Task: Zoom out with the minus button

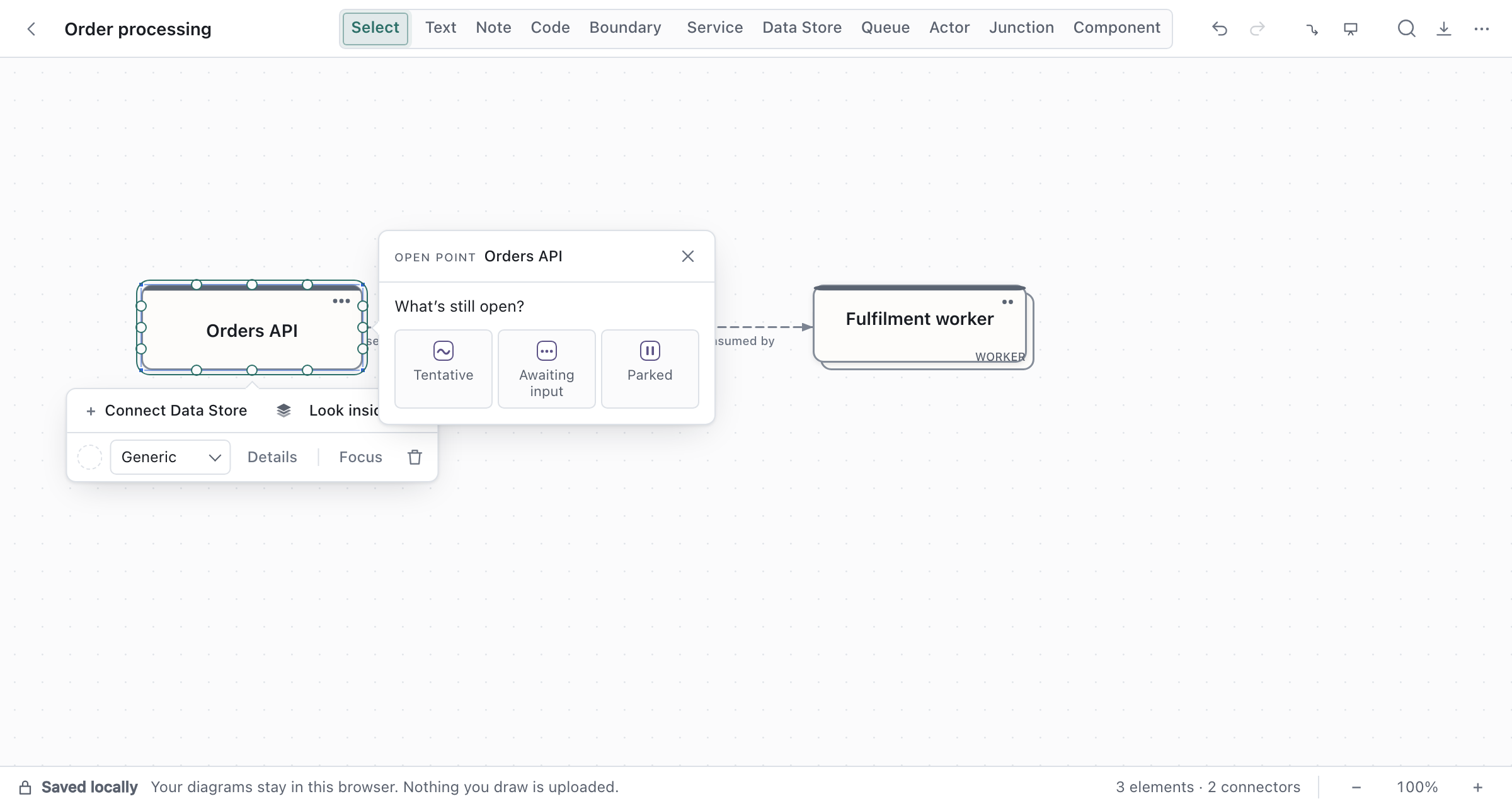Action: (x=1356, y=787)
